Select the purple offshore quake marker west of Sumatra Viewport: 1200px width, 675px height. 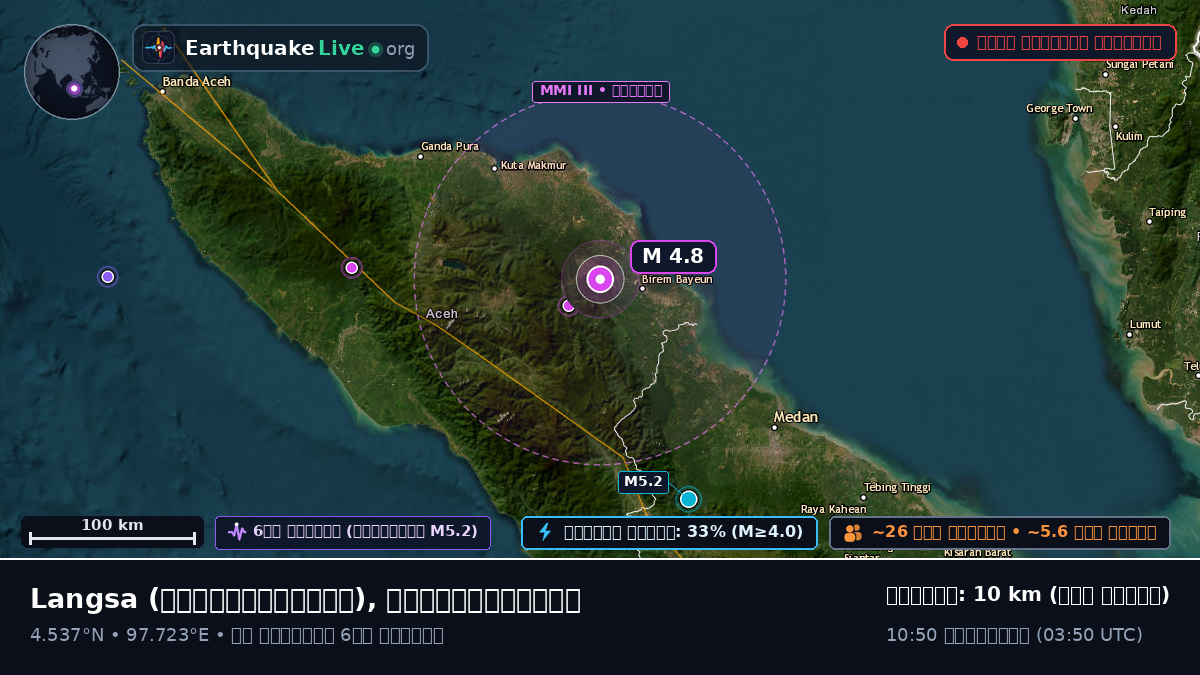tap(108, 276)
